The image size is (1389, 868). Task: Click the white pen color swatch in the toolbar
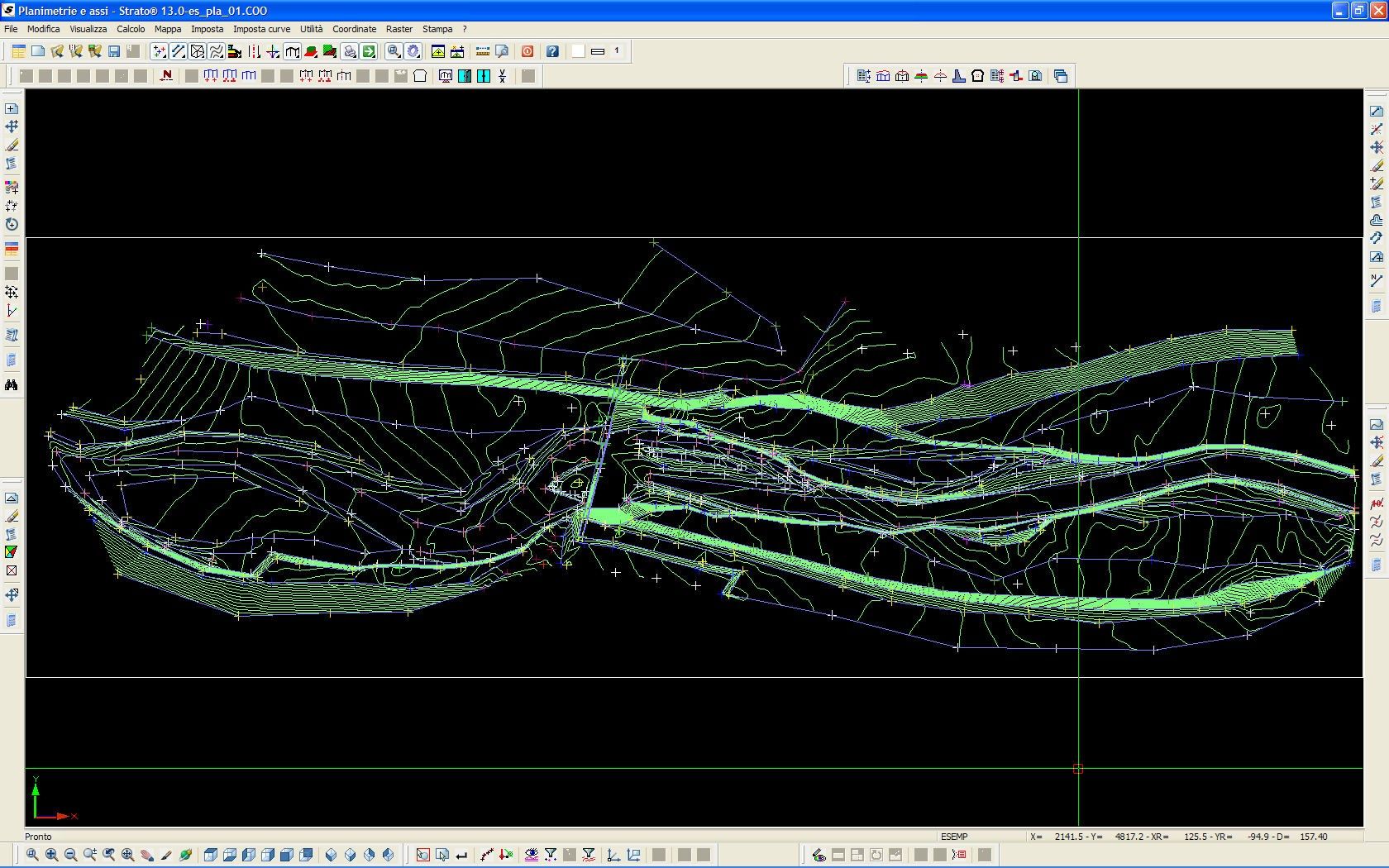click(x=576, y=50)
